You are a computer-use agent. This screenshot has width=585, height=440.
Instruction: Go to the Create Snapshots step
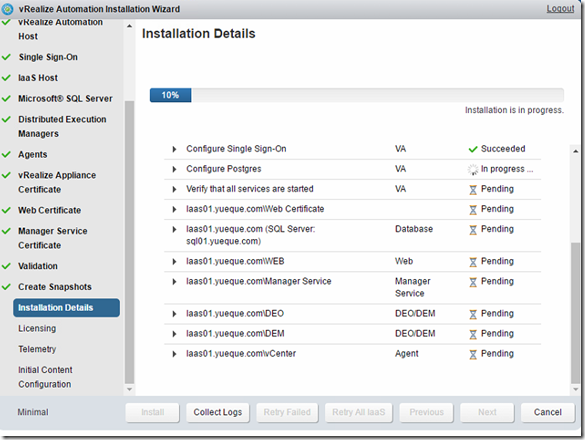(x=55, y=287)
